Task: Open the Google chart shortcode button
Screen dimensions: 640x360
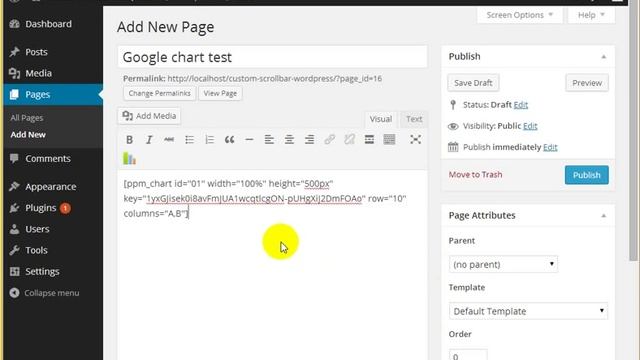Action: pyautogui.click(x=129, y=158)
